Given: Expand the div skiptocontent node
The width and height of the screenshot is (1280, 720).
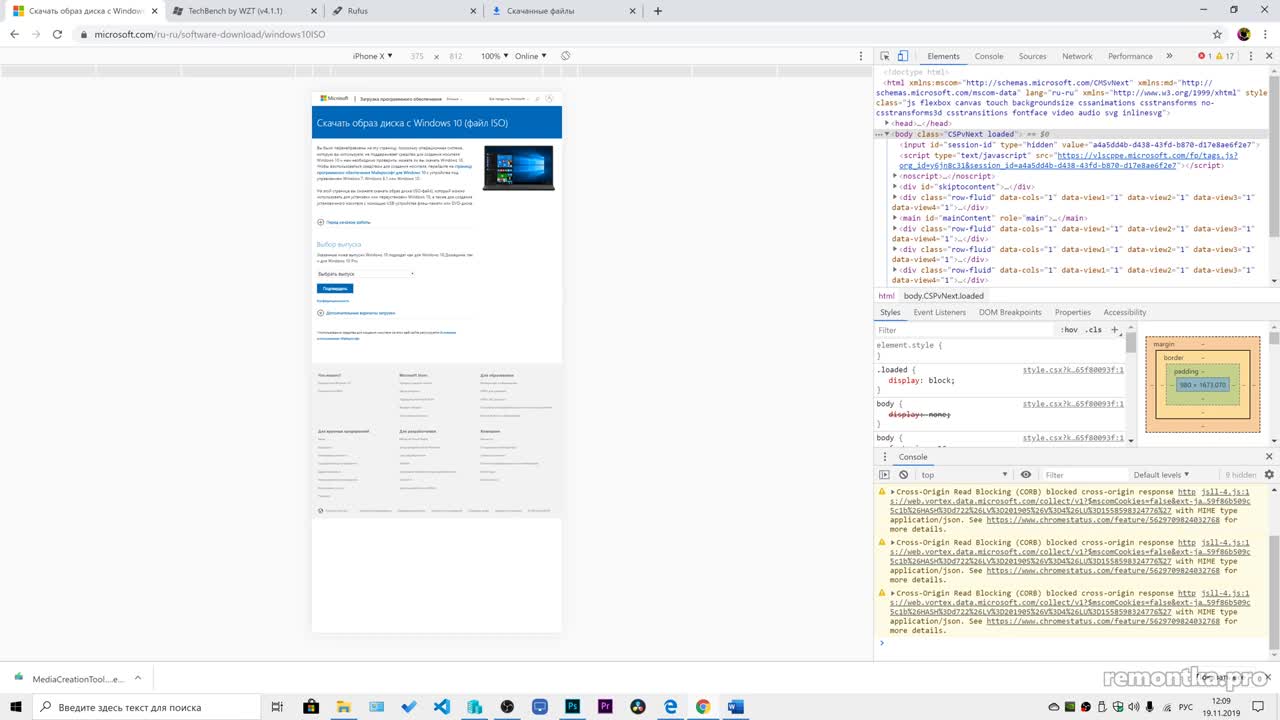Looking at the screenshot, I should [x=896, y=187].
